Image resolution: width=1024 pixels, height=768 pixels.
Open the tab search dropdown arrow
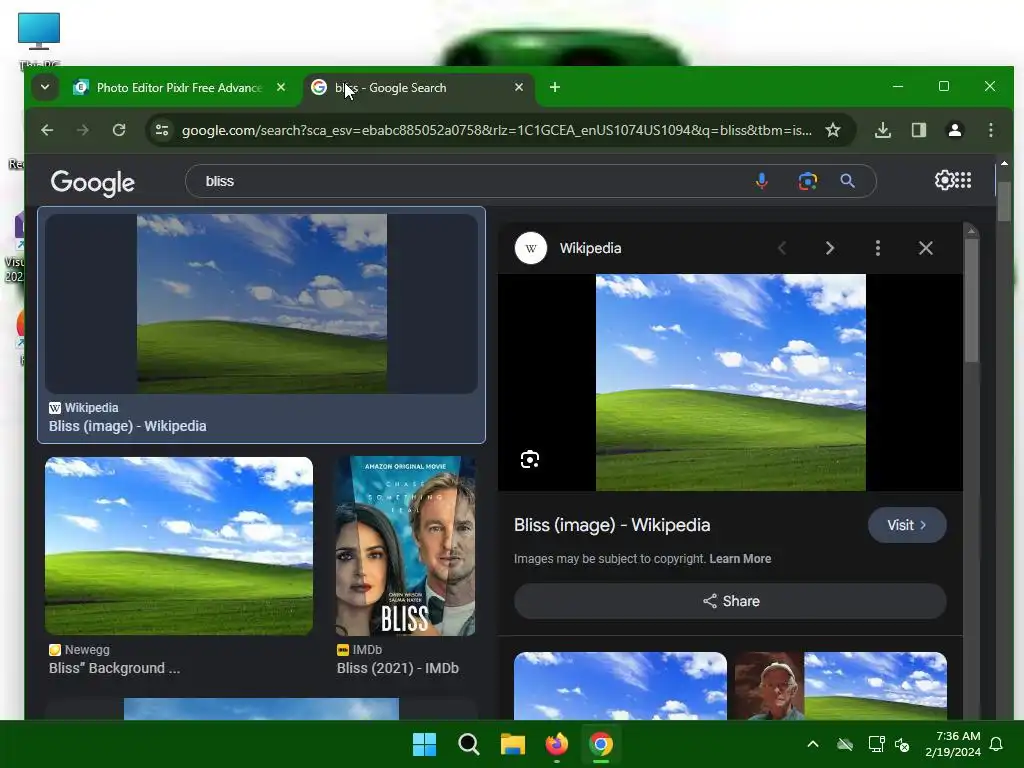(44, 87)
